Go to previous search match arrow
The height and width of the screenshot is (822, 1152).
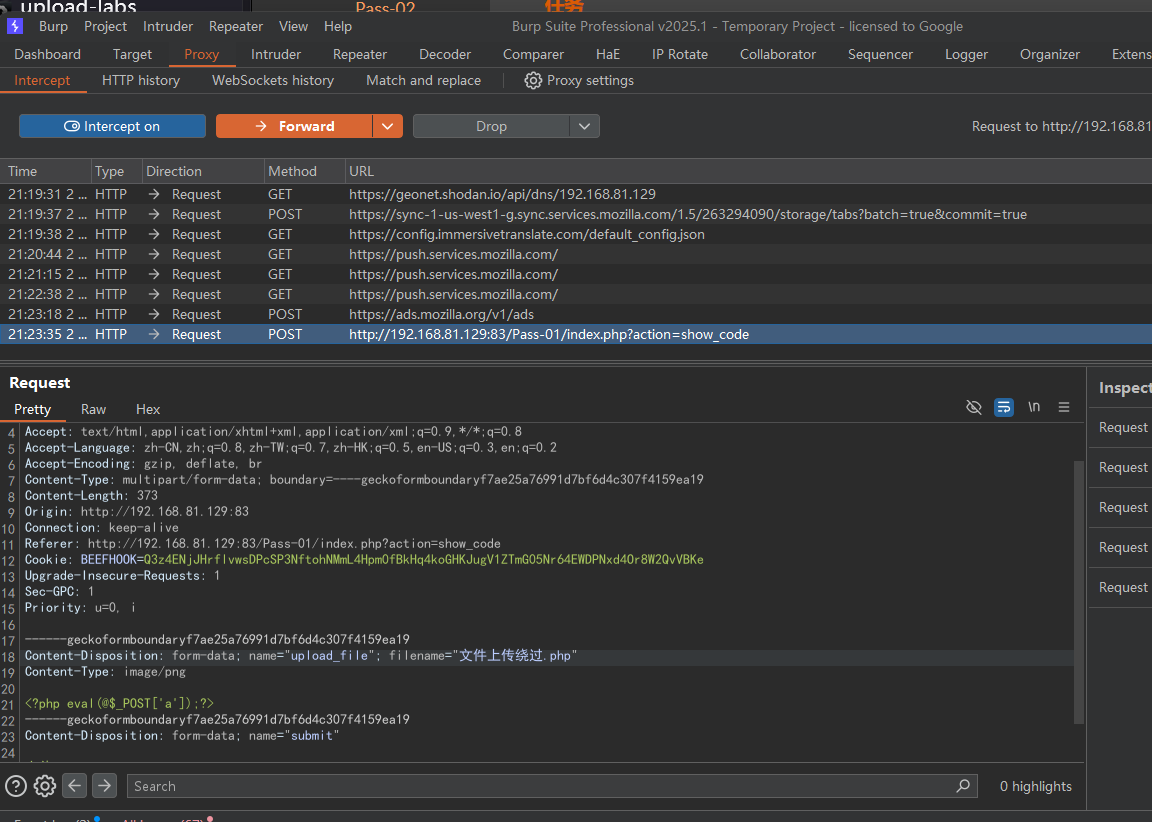(75, 786)
